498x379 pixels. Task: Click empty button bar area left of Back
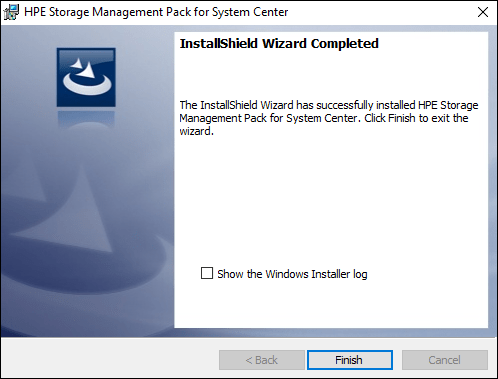tap(110, 359)
